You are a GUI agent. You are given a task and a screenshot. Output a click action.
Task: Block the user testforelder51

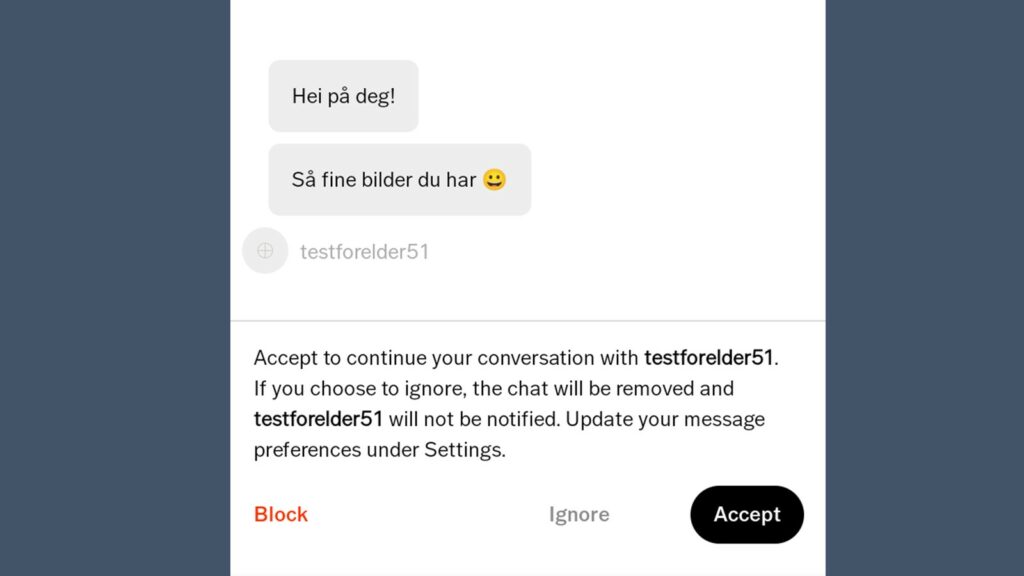pyautogui.click(x=281, y=515)
